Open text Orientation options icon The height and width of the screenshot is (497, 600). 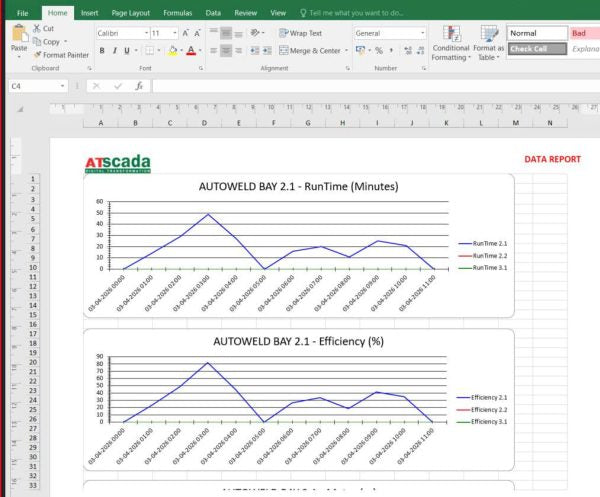tap(255, 33)
